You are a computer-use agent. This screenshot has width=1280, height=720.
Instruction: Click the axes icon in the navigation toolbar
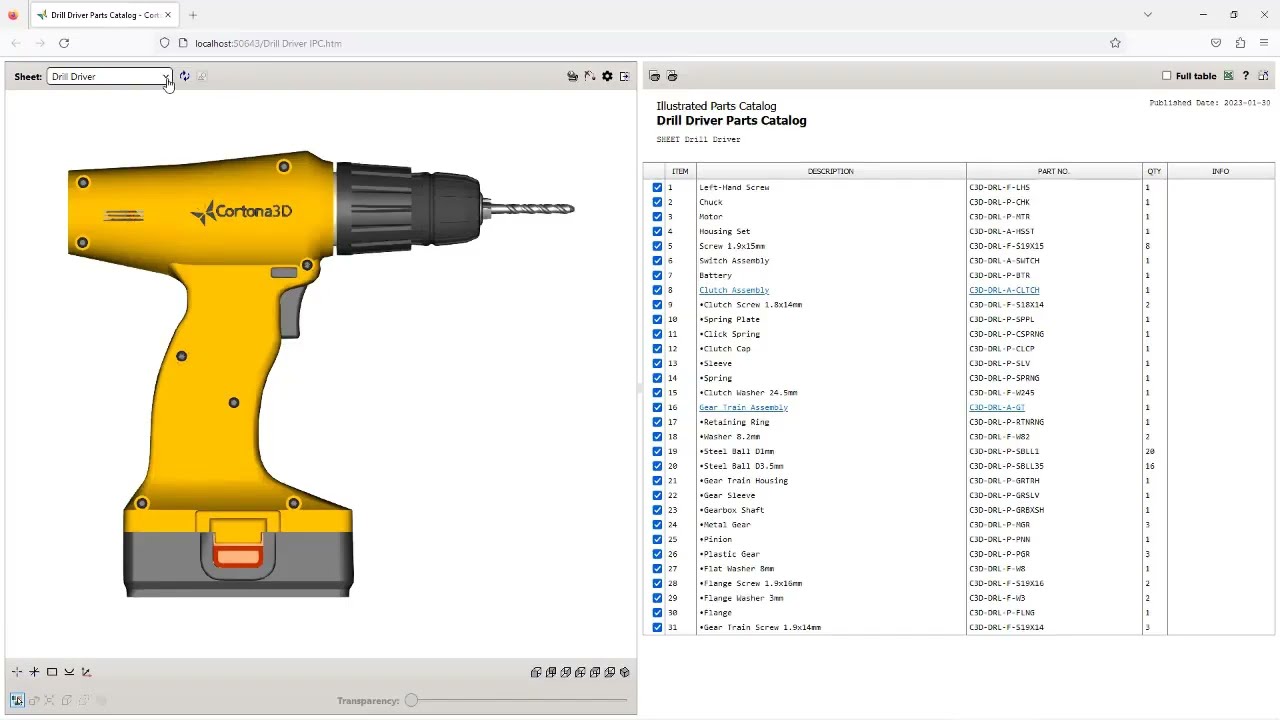tap(86, 672)
